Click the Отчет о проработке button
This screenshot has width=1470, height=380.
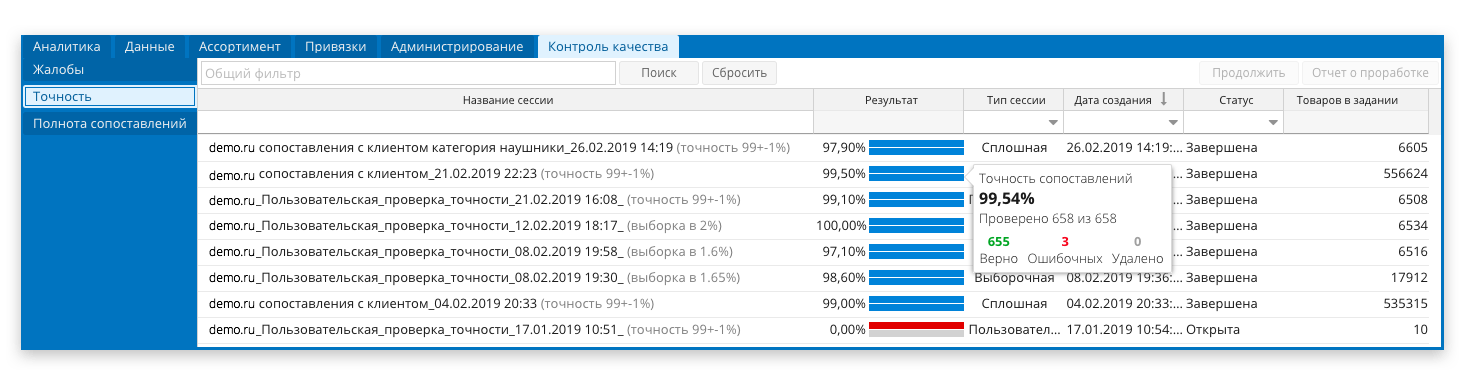(1369, 73)
